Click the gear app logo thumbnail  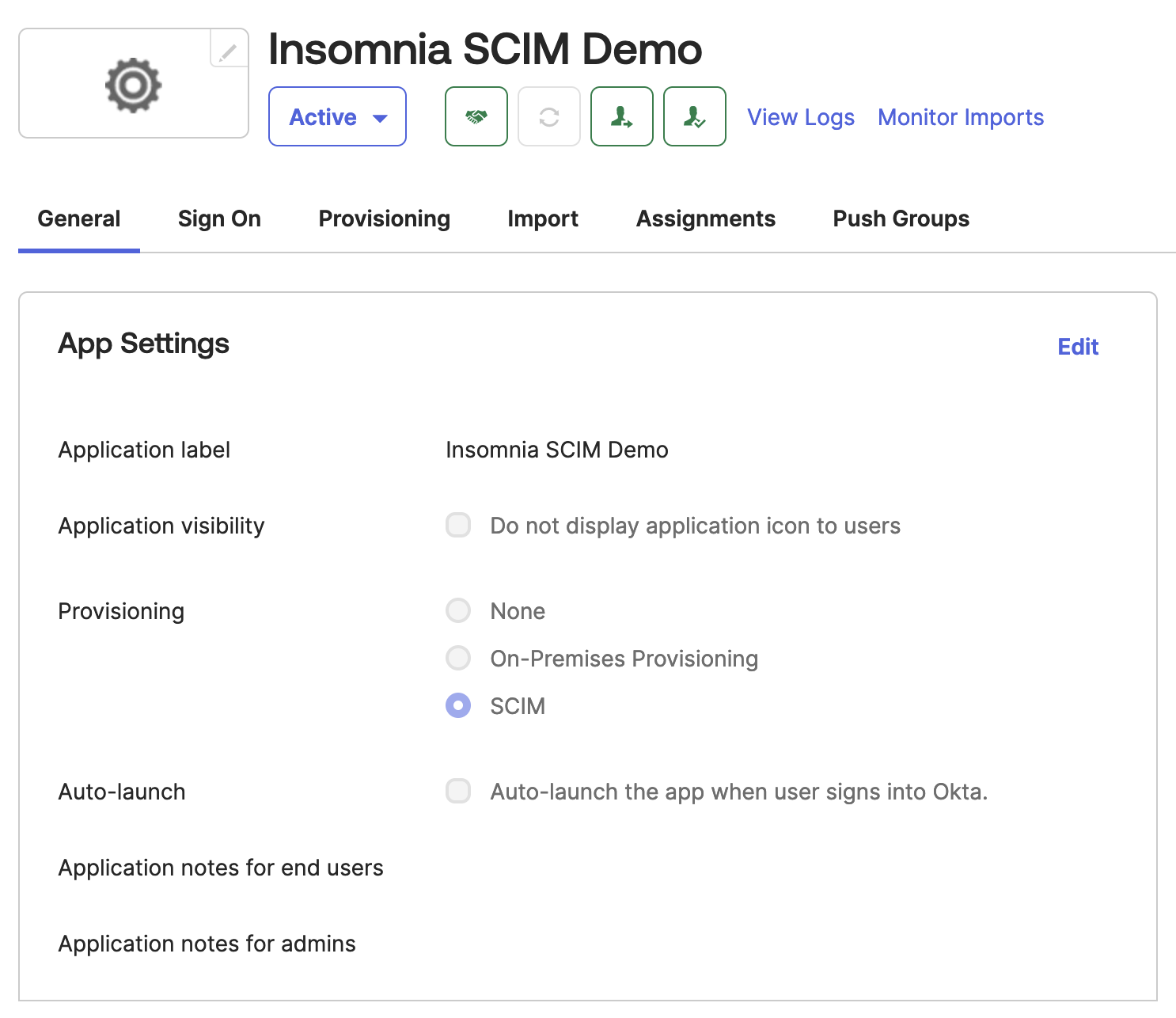(x=134, y=84)
